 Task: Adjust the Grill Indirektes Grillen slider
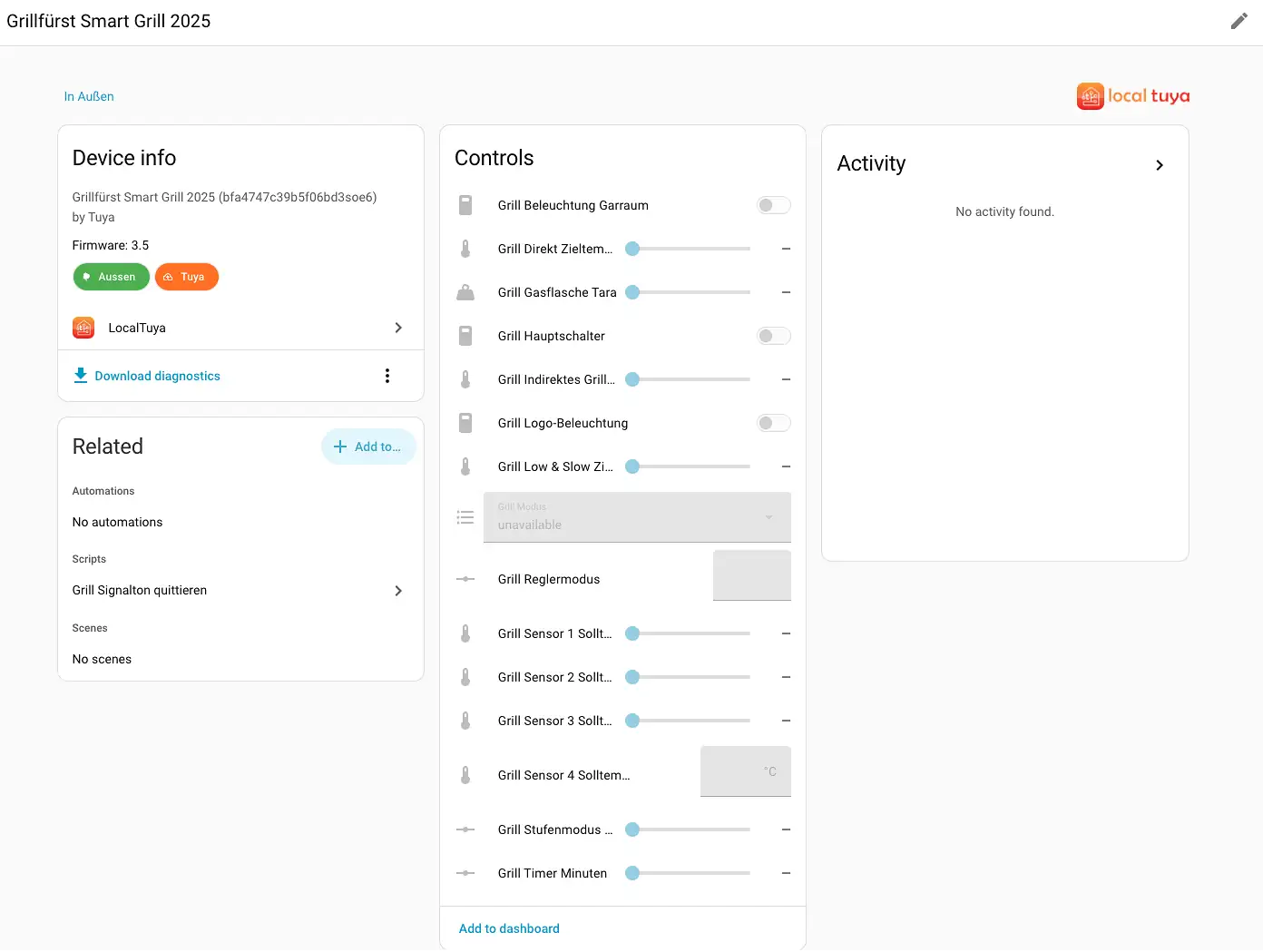[690, 379]
